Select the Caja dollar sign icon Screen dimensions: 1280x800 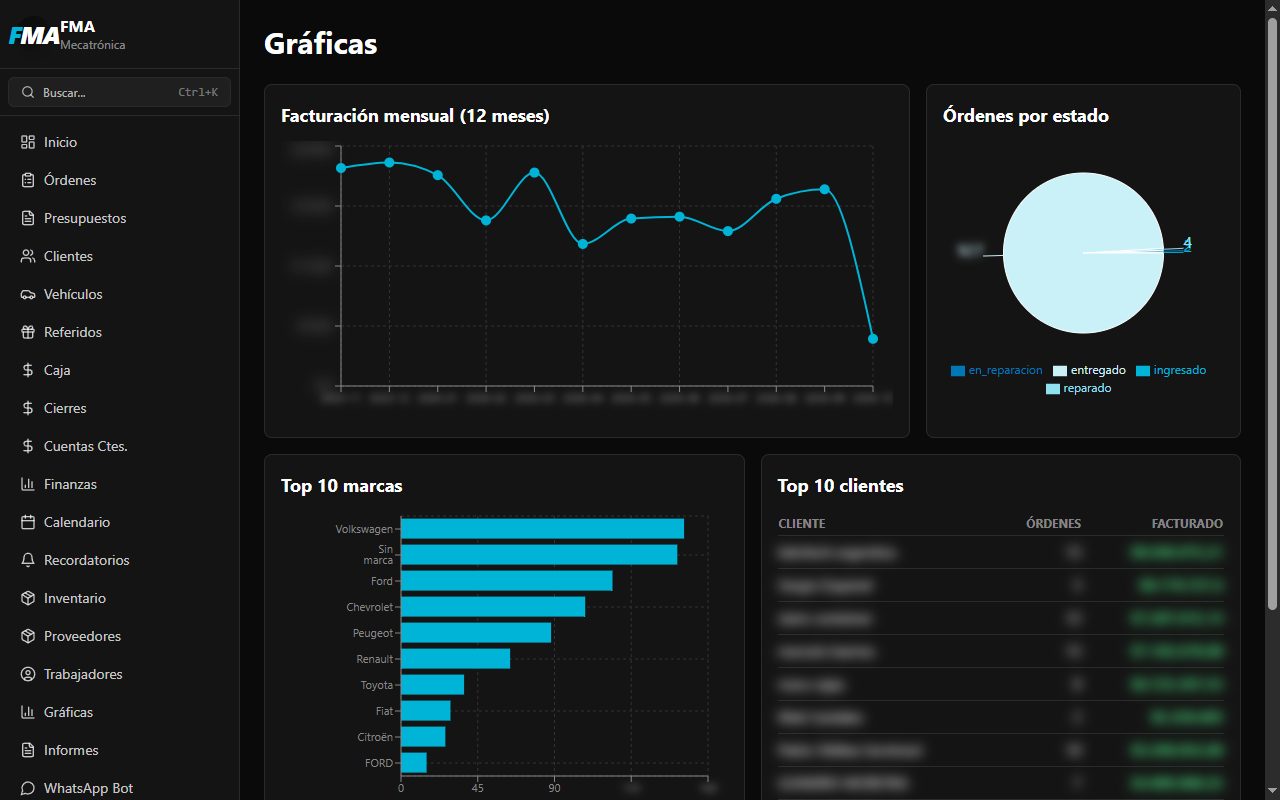pos(28,370)
